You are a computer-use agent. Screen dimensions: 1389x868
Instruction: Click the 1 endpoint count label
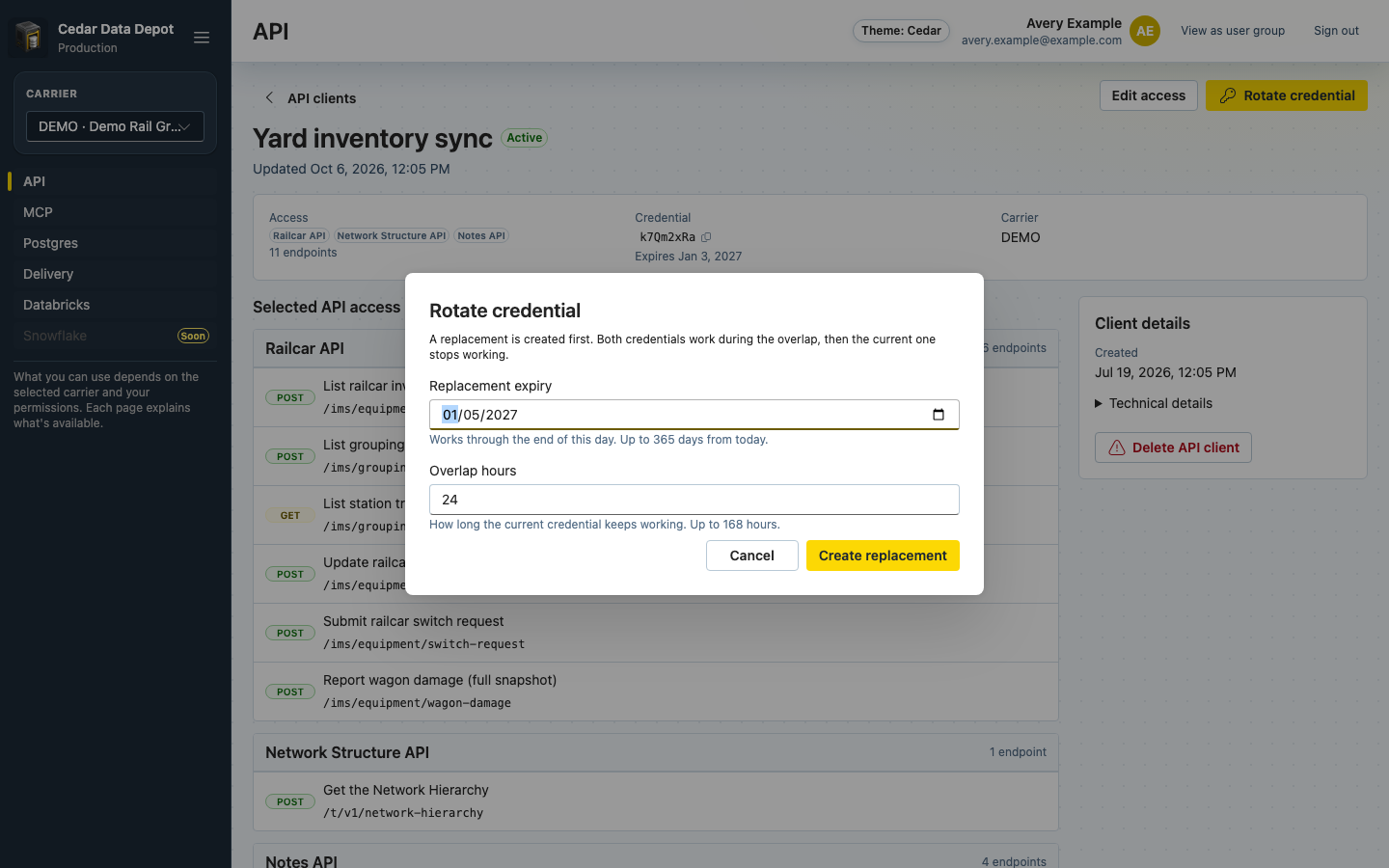pos(1018,752)
